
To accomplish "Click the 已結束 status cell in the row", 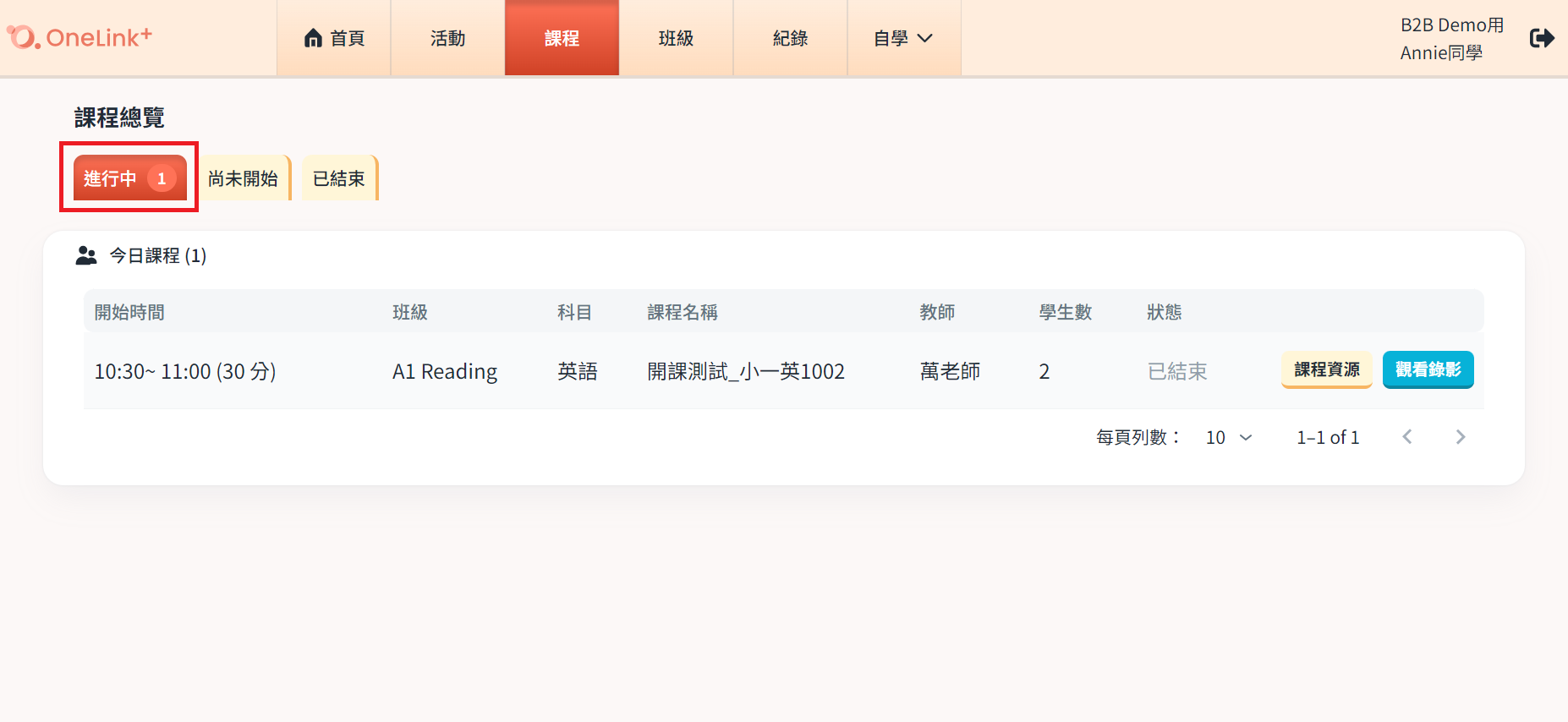I will point(1177,371).
